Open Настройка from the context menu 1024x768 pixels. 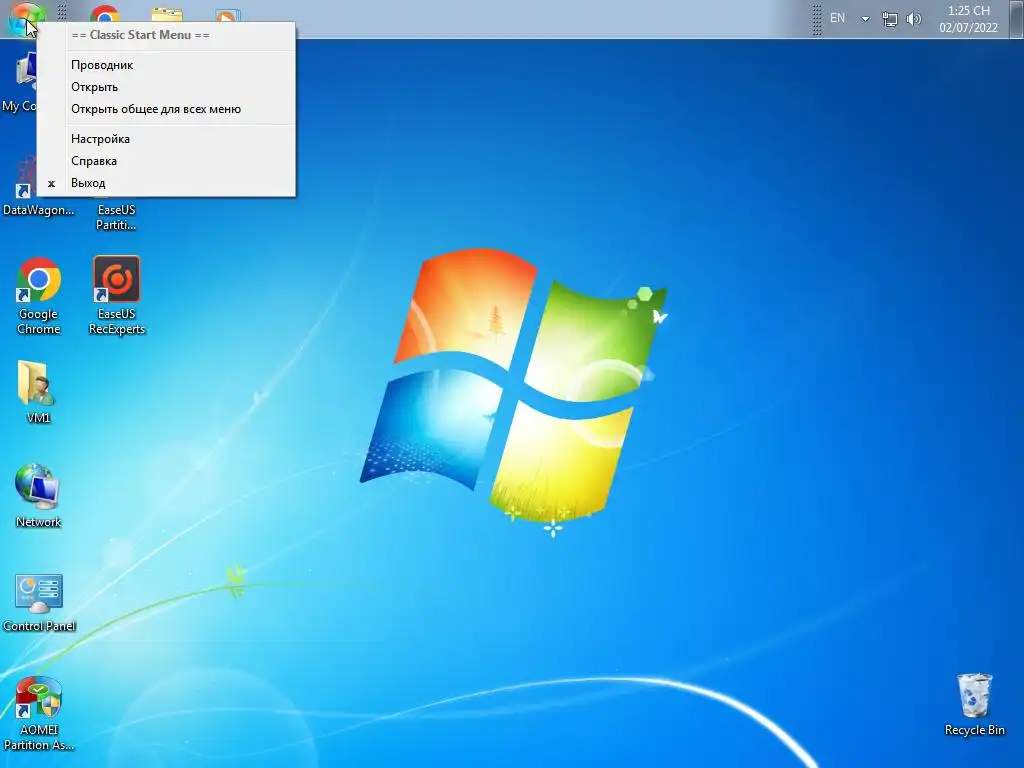point(167,138)
